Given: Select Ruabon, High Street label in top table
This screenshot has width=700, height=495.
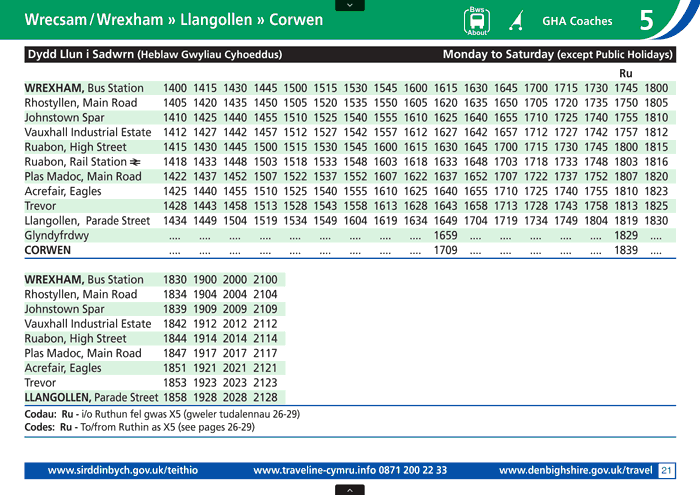Looking at the screenshot, I should [x=75, y=147].
